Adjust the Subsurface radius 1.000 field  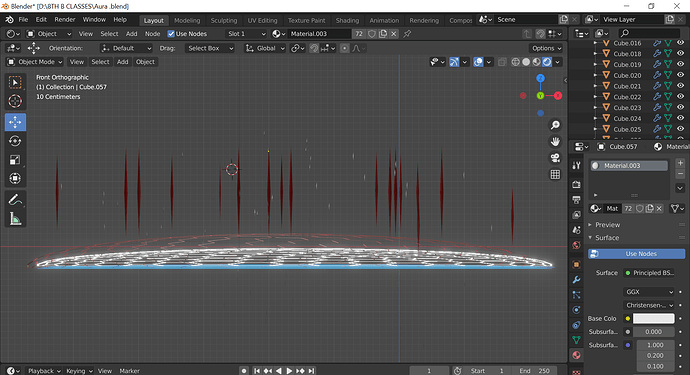pyautogui.click(x=655, y=345)
